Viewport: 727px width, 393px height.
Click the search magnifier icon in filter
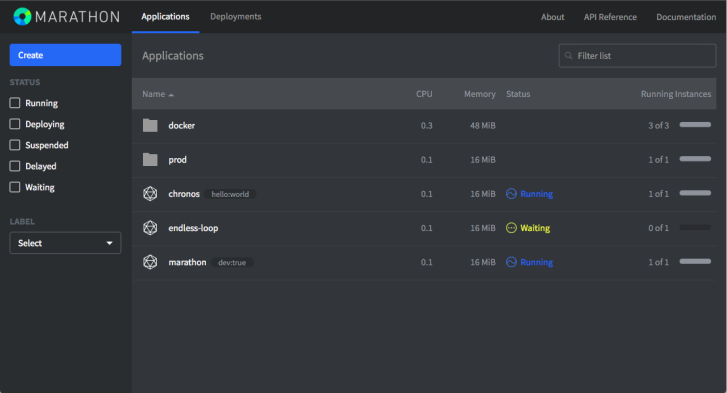(x=568, y=56)
